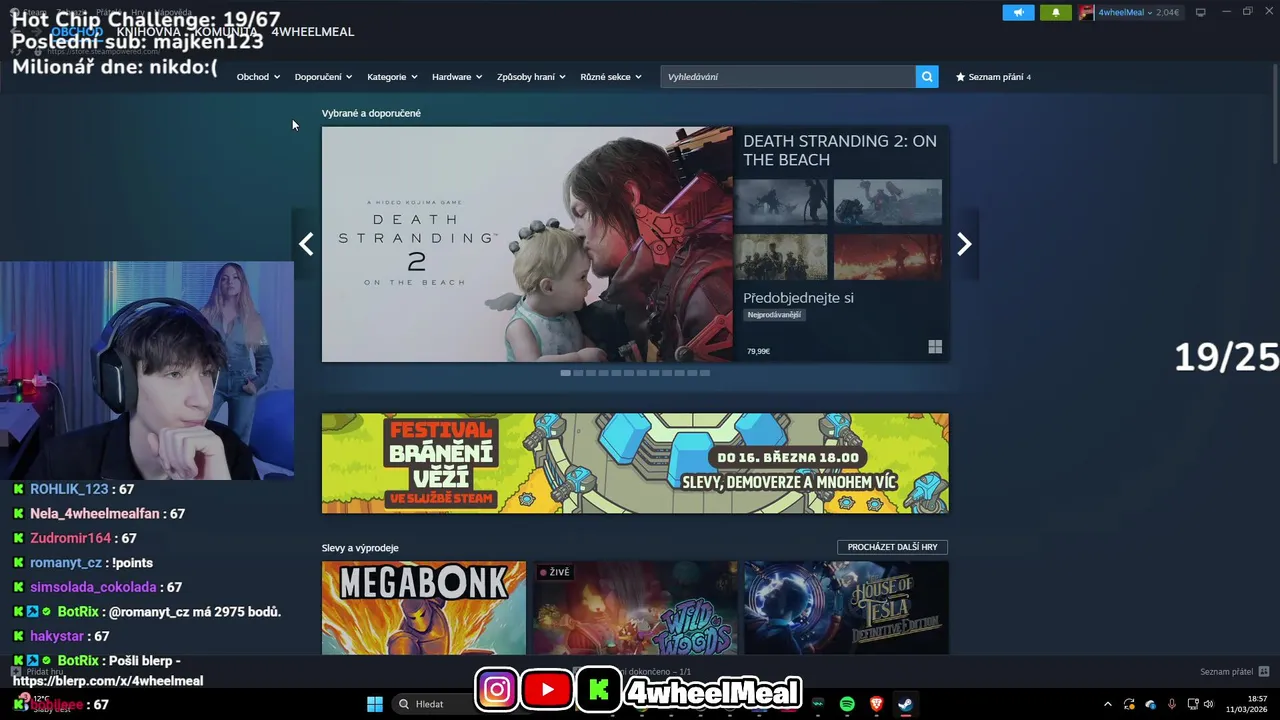Open House of Tesla Definitive Edition capsule
The image size is (1280, 720).
point(846,608)
